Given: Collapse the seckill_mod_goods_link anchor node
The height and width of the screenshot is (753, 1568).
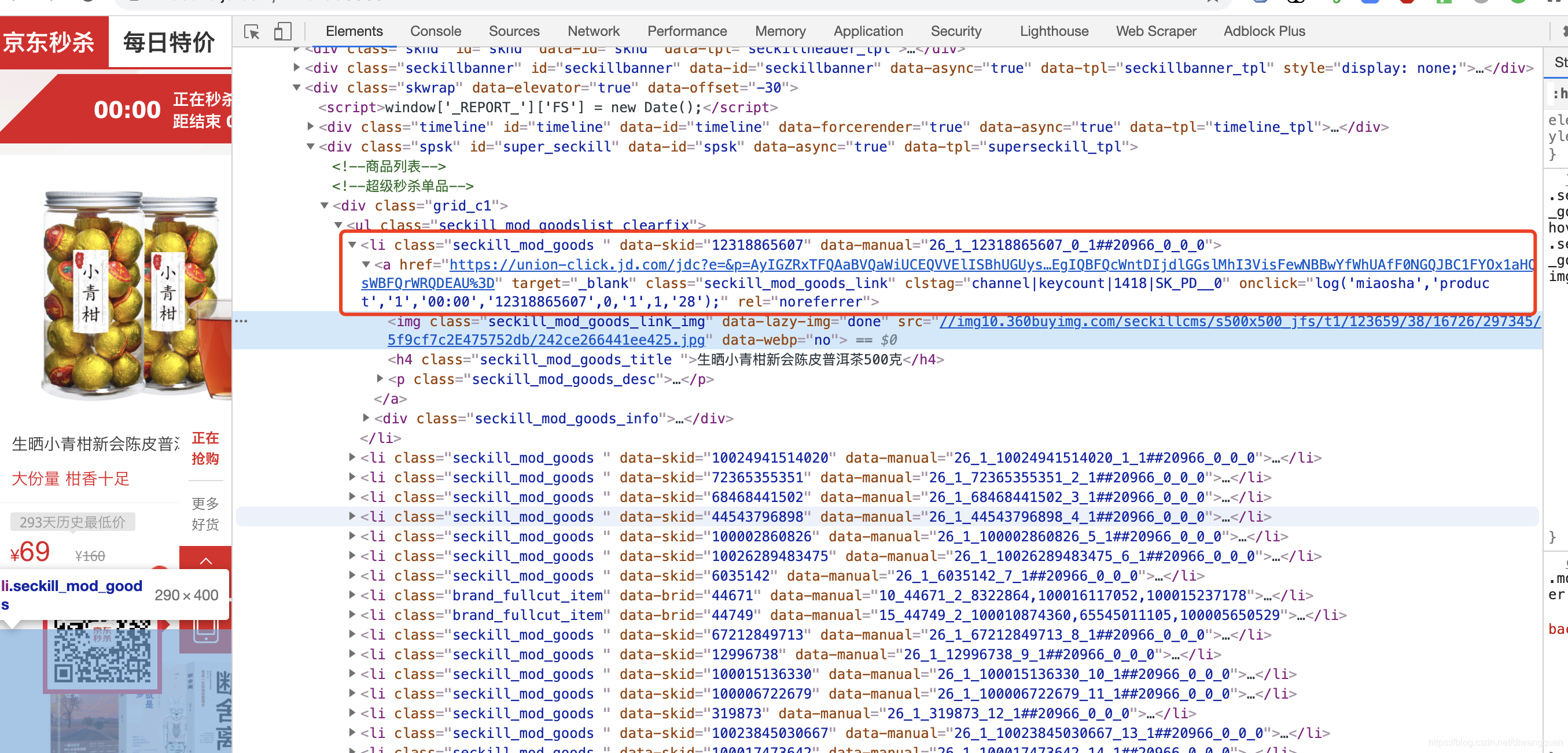Looking at the screenshot, I should tap(366, 264).
